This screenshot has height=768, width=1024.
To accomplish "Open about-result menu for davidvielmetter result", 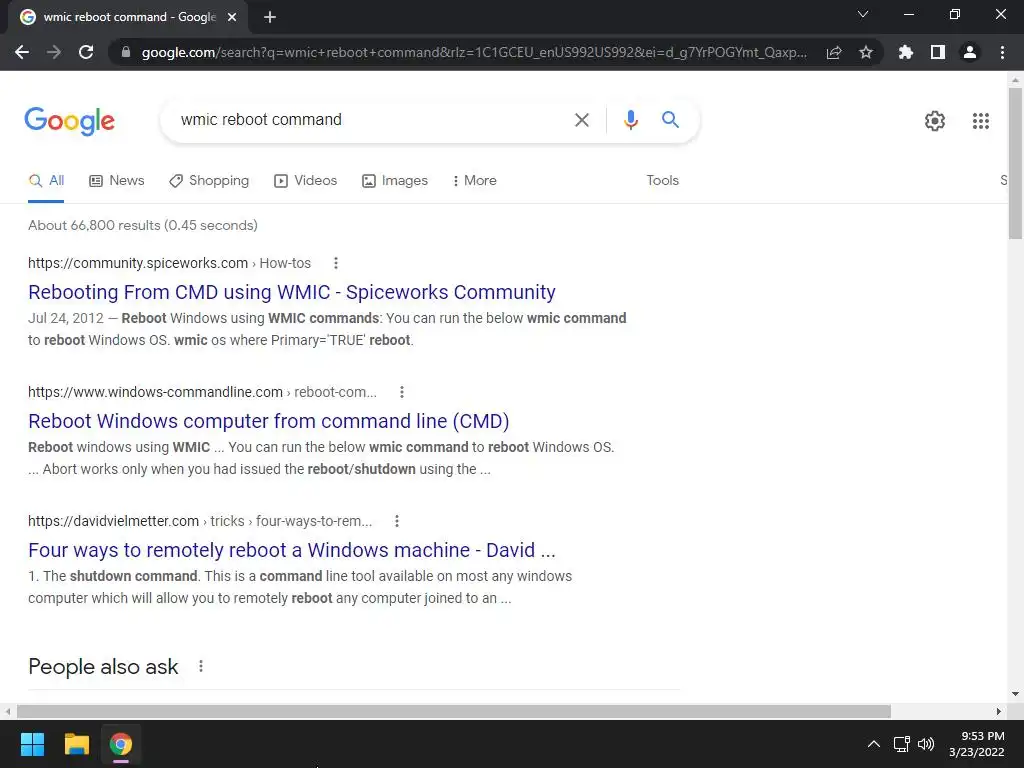I will click(396, 521).
